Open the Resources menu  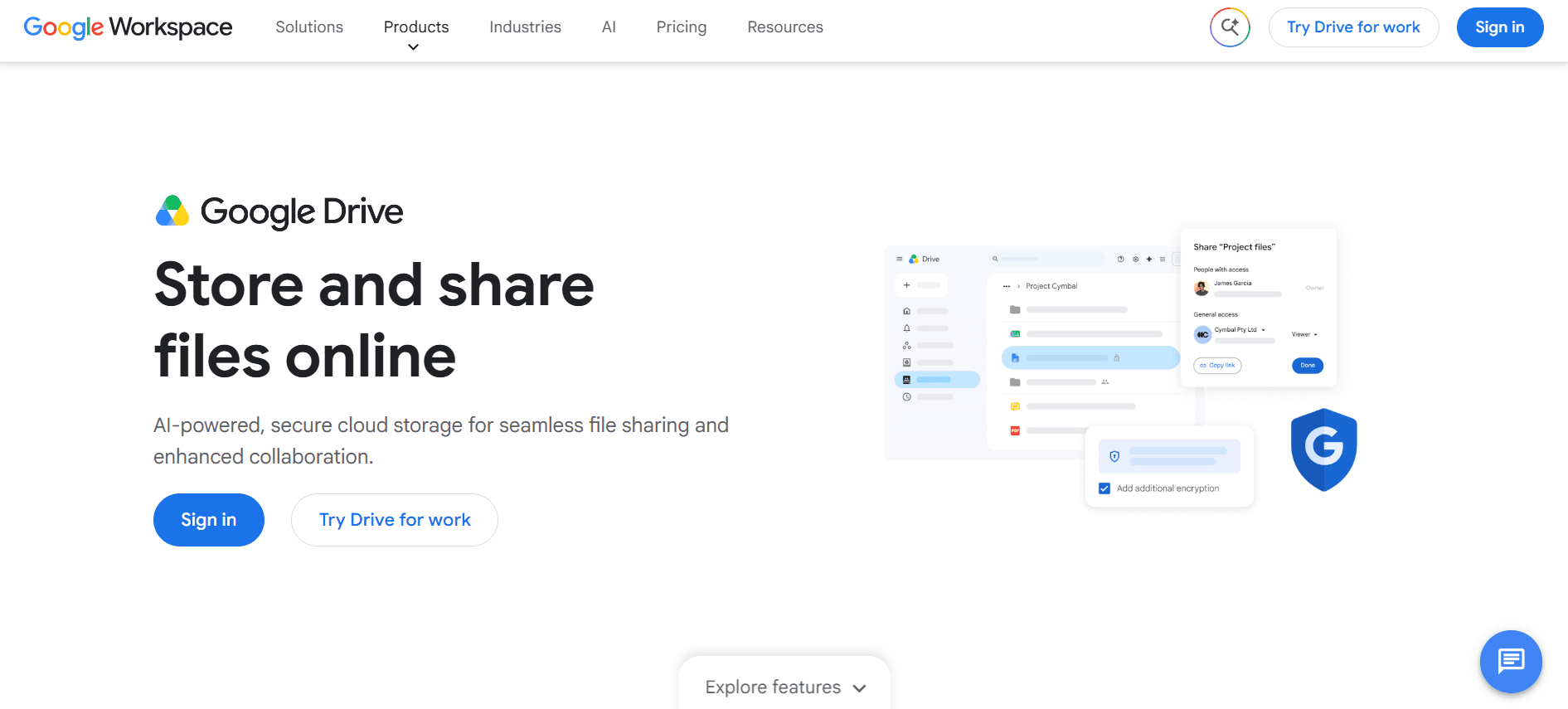785,27
